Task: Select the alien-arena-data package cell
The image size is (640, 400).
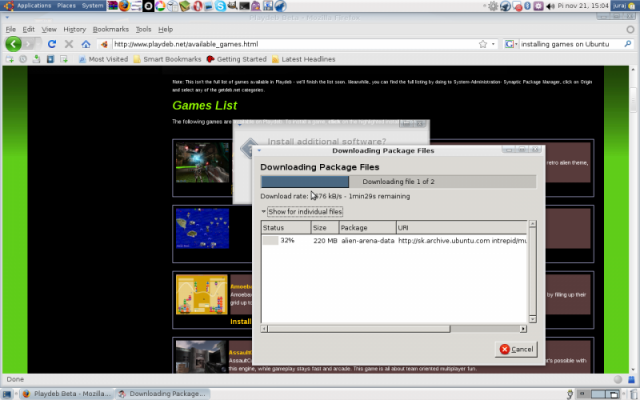Action: [x=368, y=241]
